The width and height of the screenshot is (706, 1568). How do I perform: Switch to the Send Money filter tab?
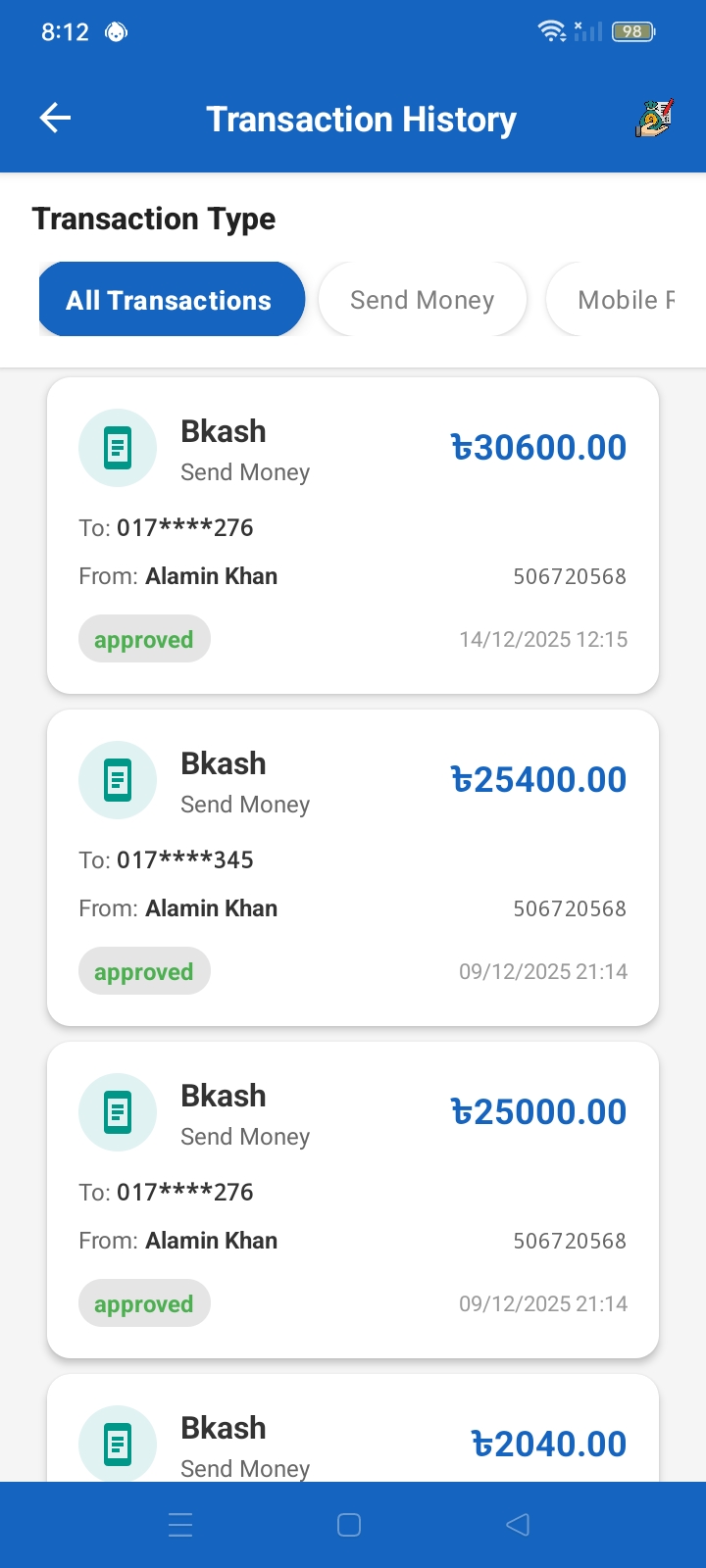click(422, 300)
